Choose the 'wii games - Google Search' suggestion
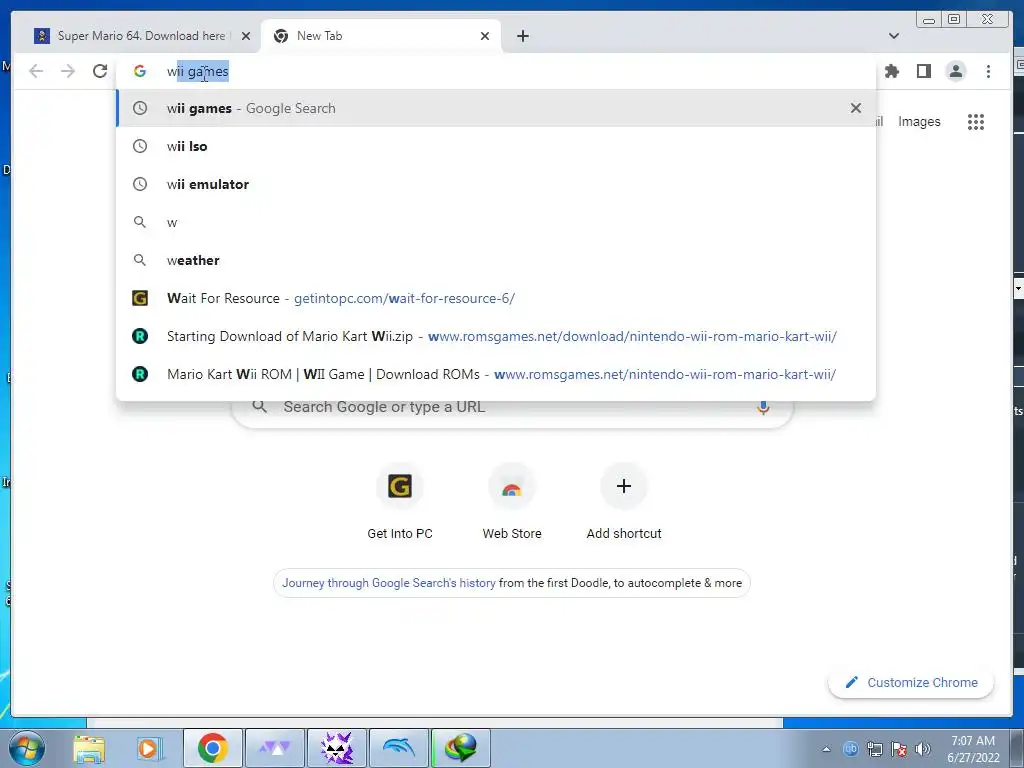 pos(496,108)
